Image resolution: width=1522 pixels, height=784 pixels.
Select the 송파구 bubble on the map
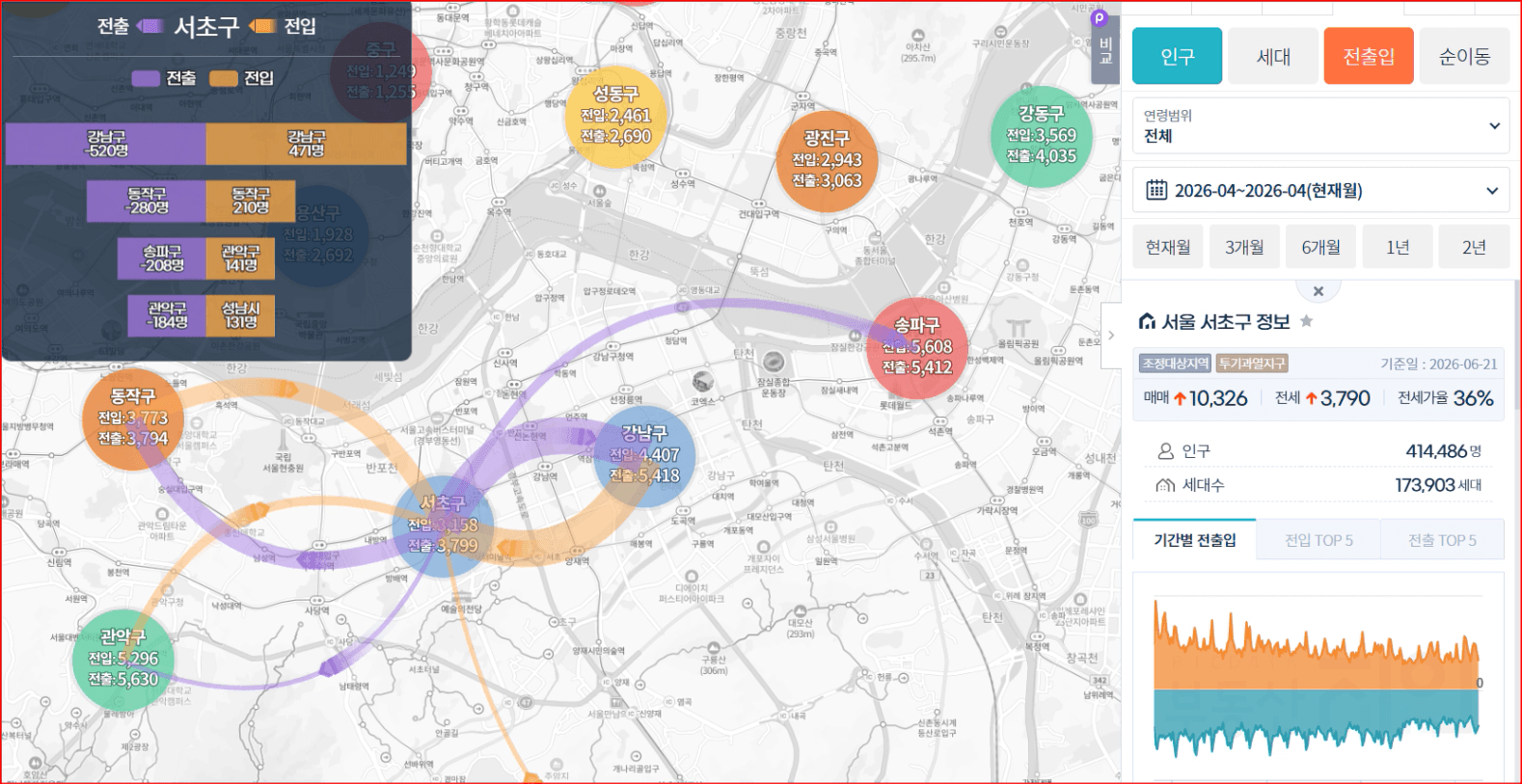tap(917, 347)
